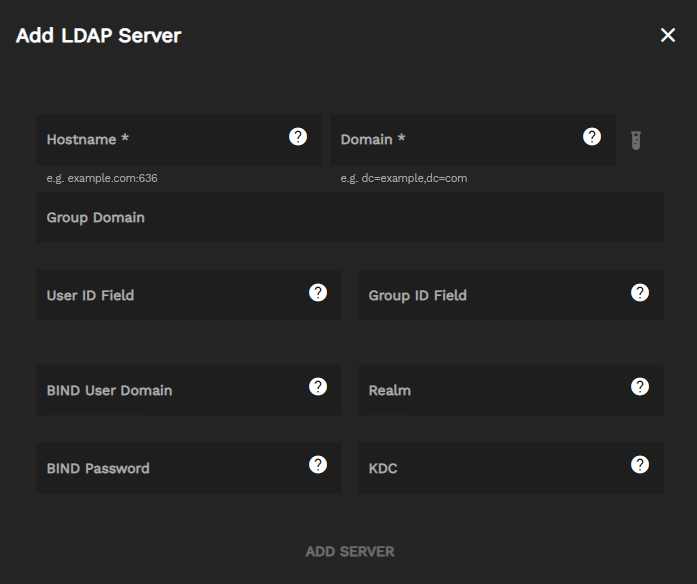Show BIND User Domain help tooltip

coord(318,387)
